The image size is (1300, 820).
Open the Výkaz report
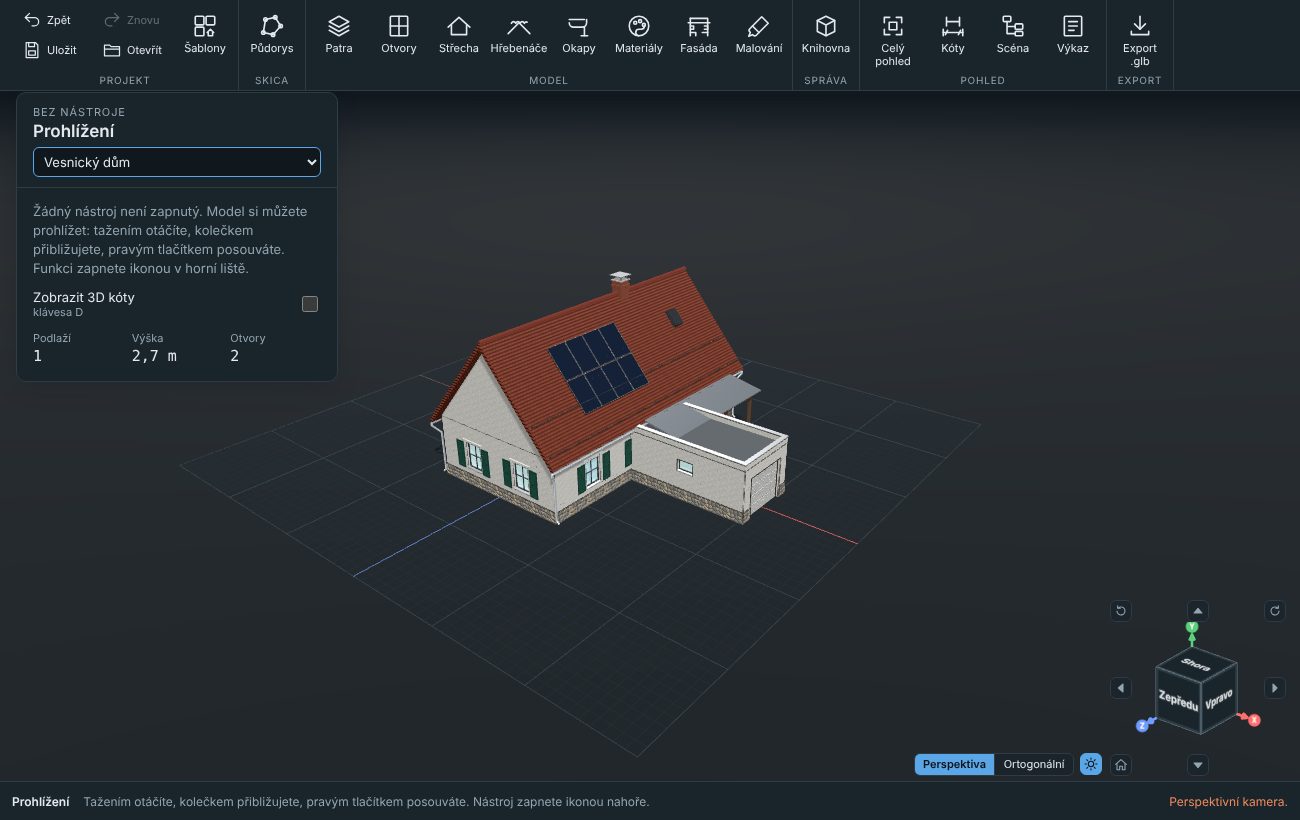point(1073,35)
